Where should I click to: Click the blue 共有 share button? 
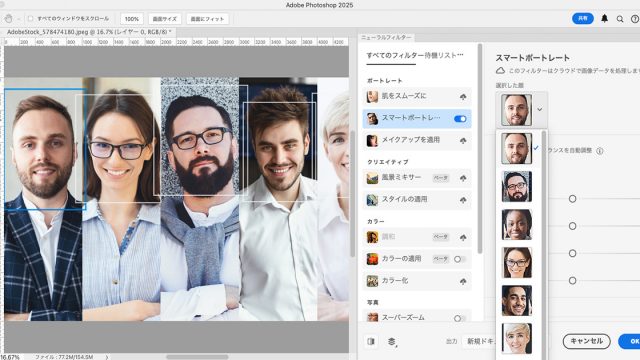point(582,18)
